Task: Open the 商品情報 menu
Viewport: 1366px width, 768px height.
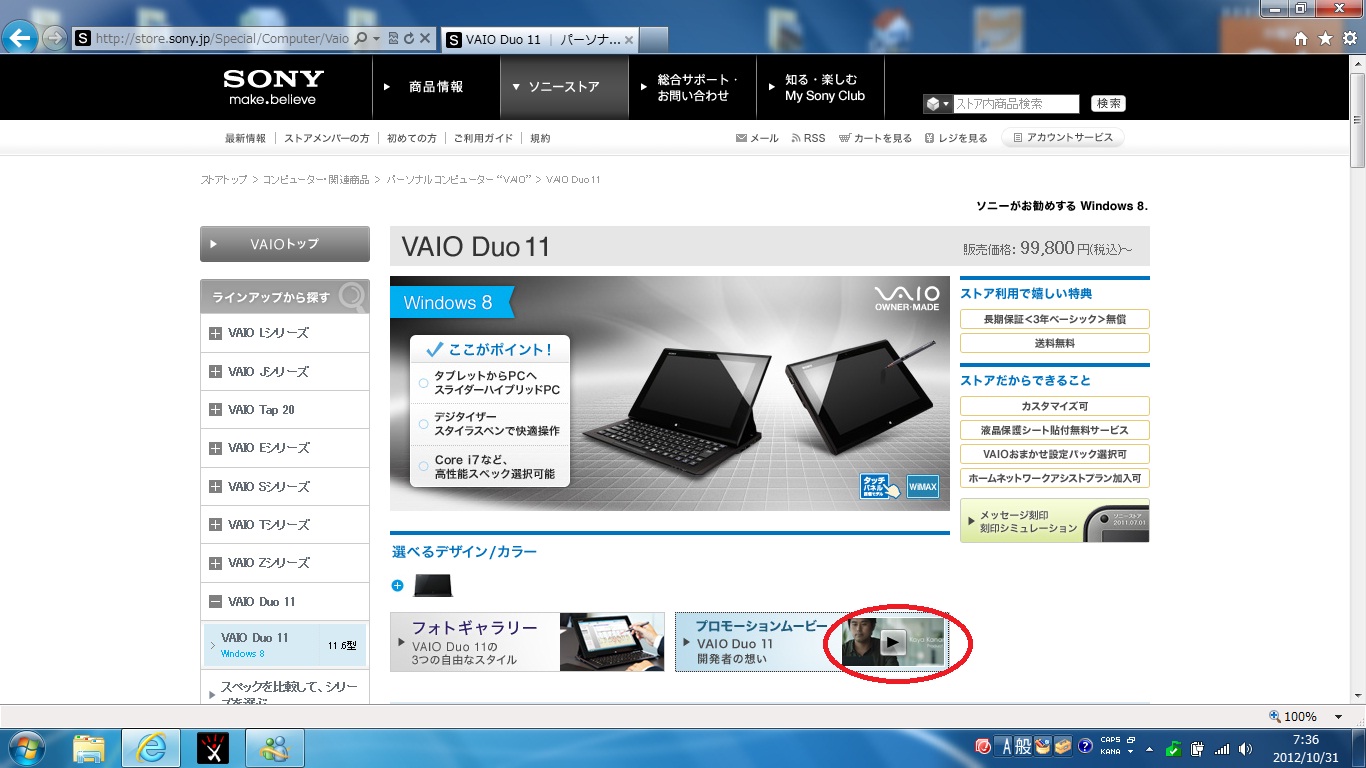Action: click(436, 87)
